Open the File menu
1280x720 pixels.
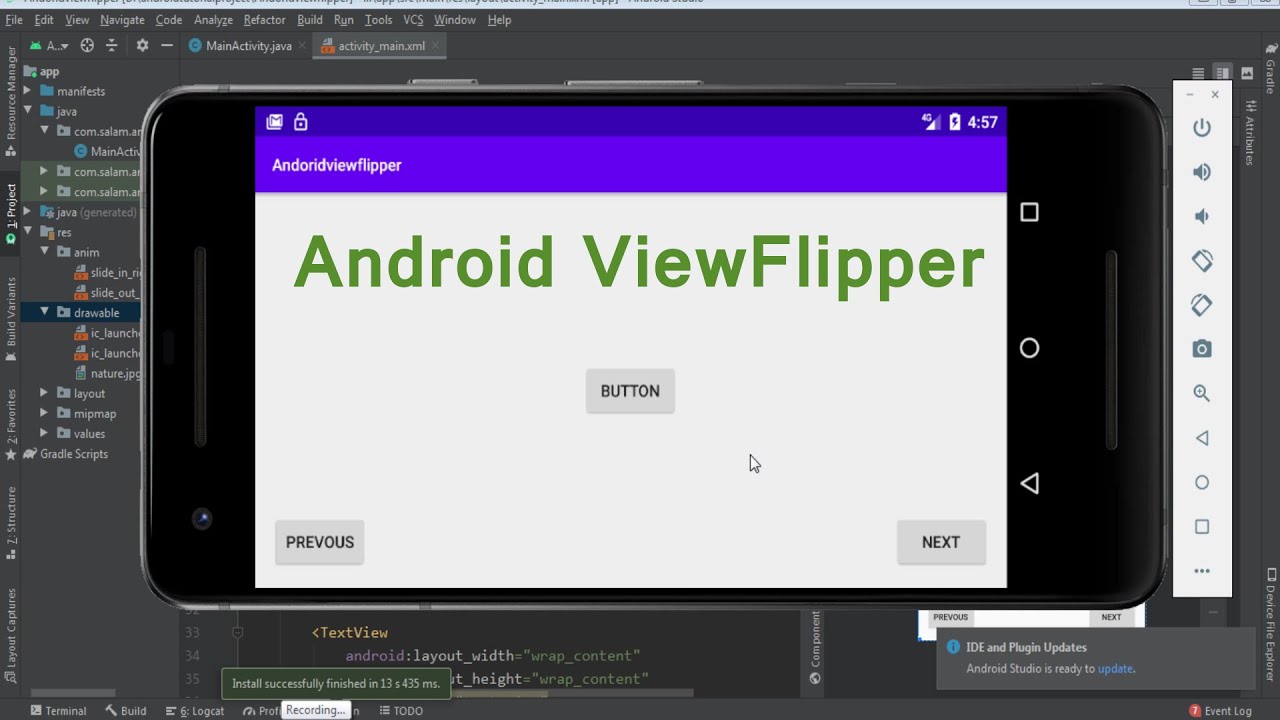[x=14, y=20]
